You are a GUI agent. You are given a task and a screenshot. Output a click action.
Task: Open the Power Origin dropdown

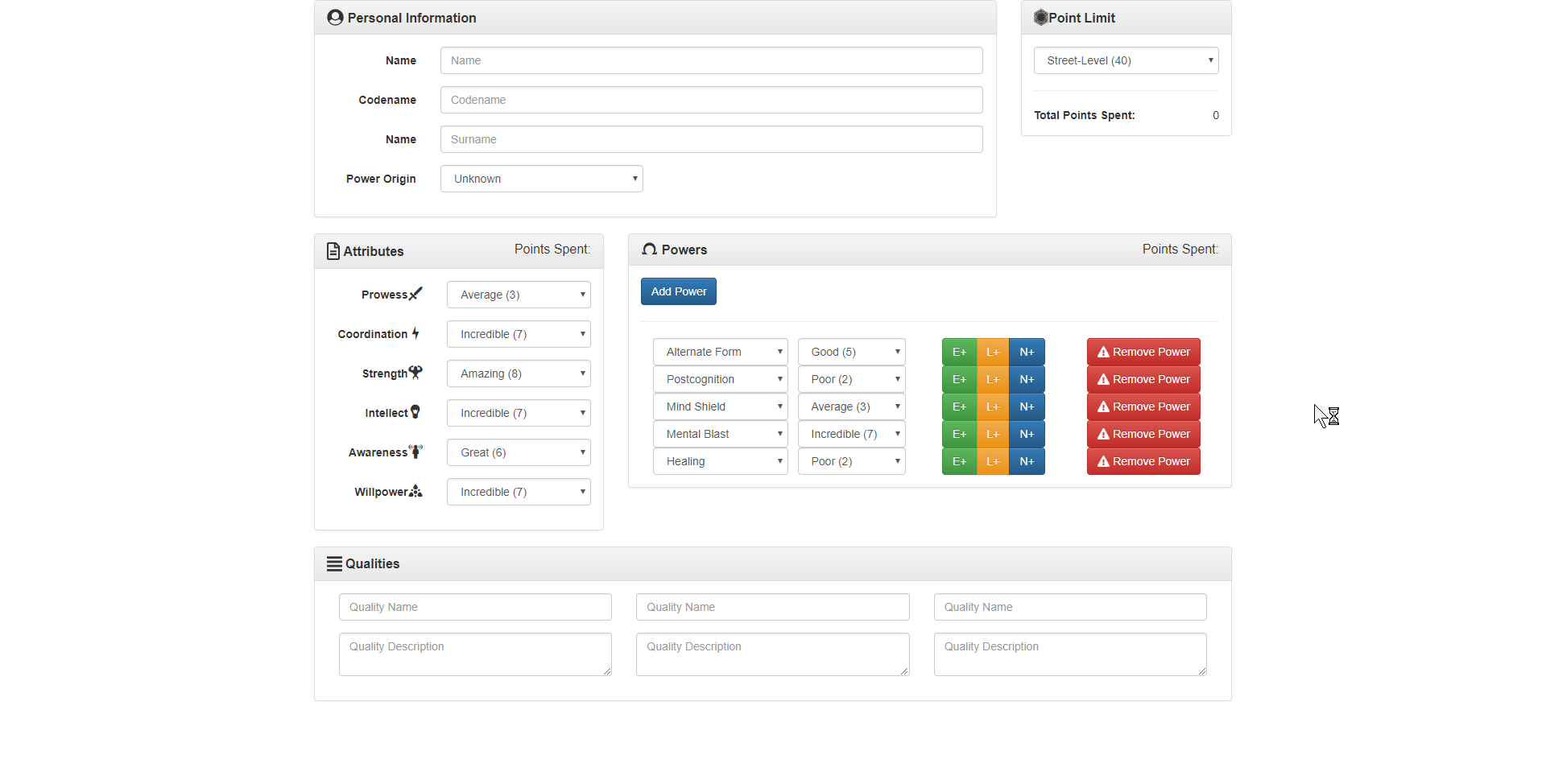click(x=541, y=179)
